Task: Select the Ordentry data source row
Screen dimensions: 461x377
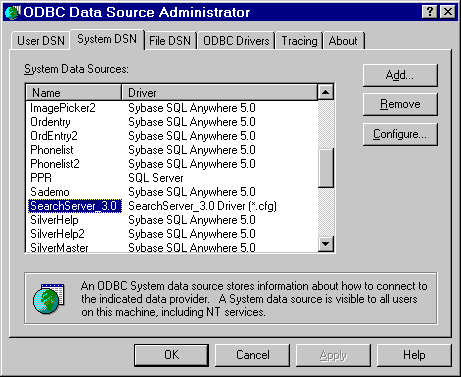Action: 50,122
